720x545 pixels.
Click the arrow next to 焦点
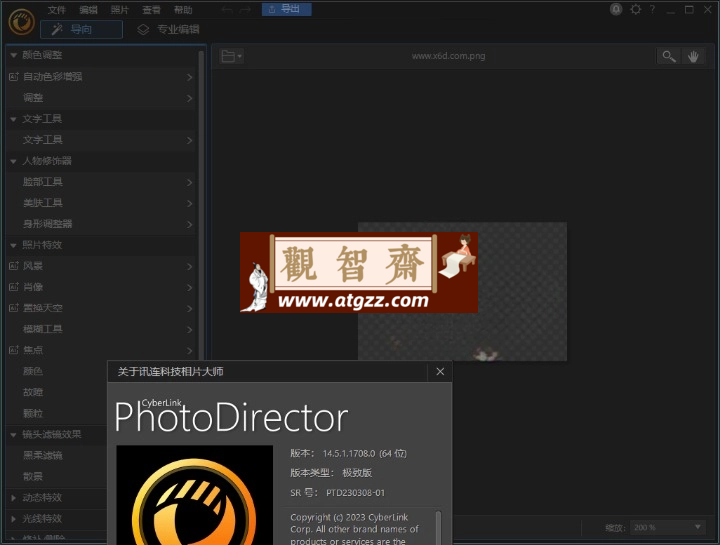click(x=190, y=351)
